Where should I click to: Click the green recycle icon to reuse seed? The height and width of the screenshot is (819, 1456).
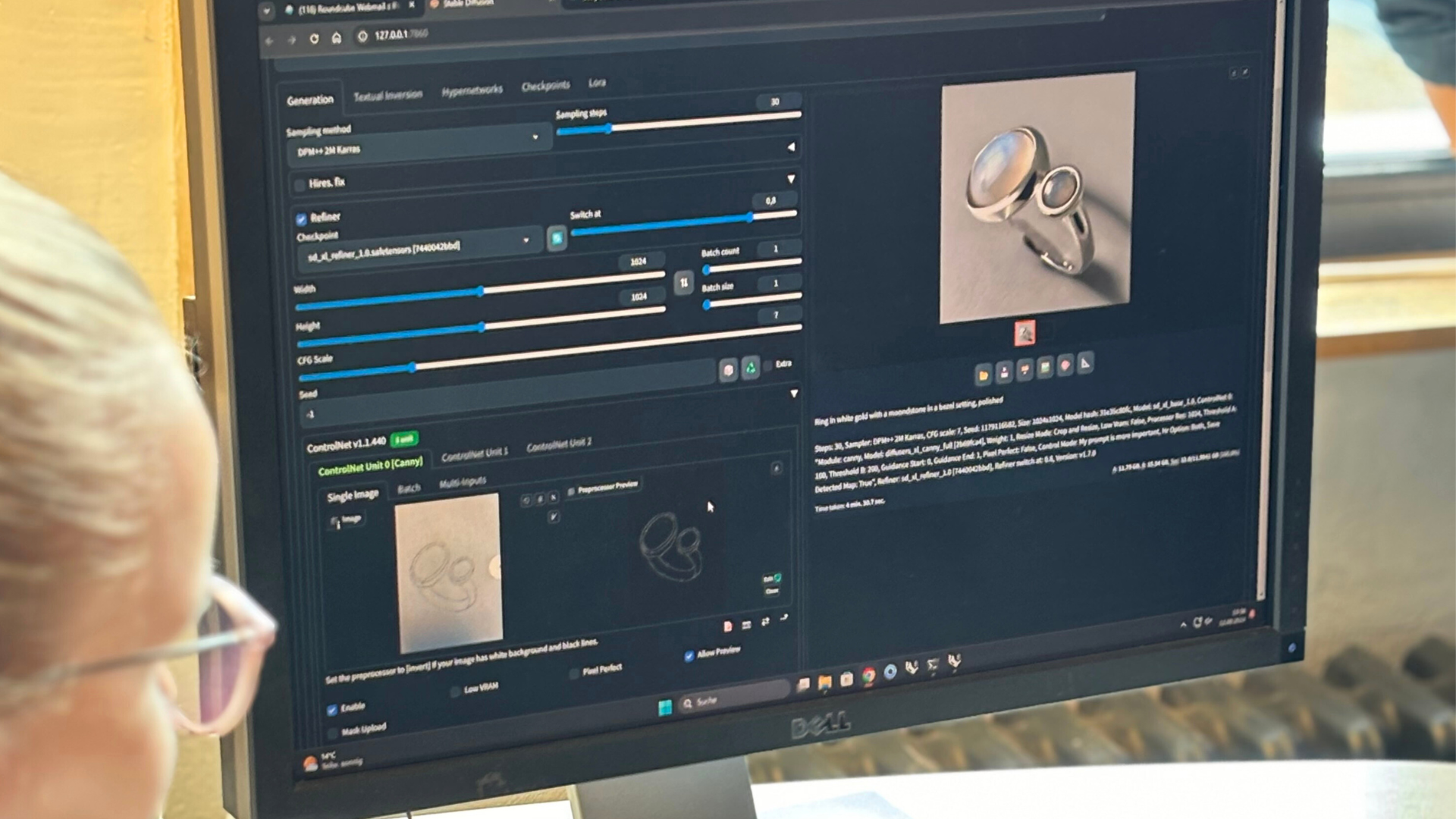(x=750, y=368)
